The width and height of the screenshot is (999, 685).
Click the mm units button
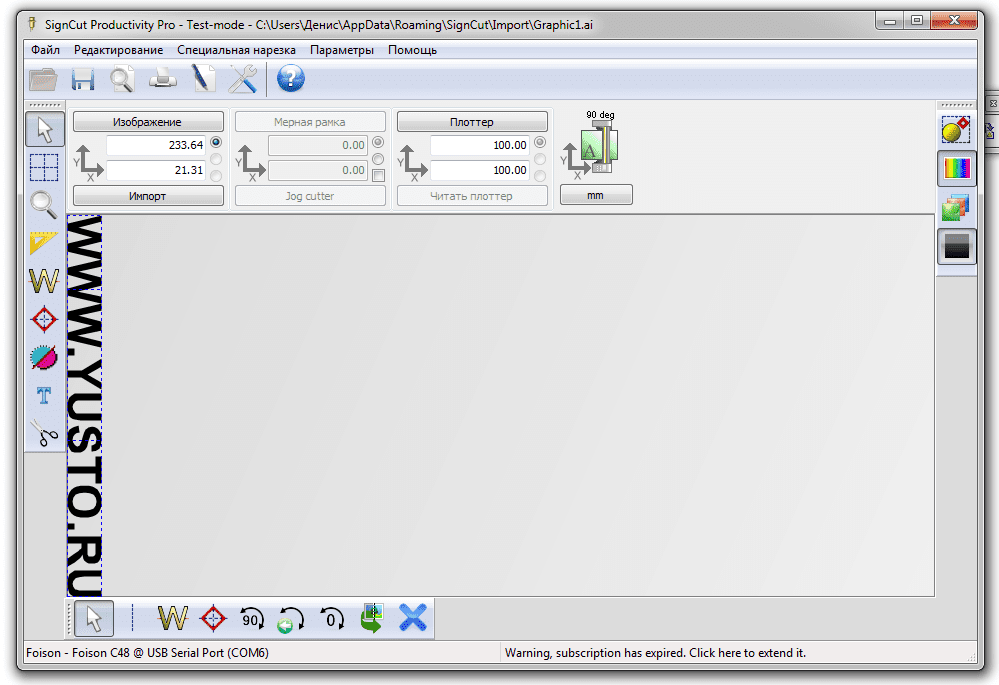pyautogui.click(x=596, y=195)
